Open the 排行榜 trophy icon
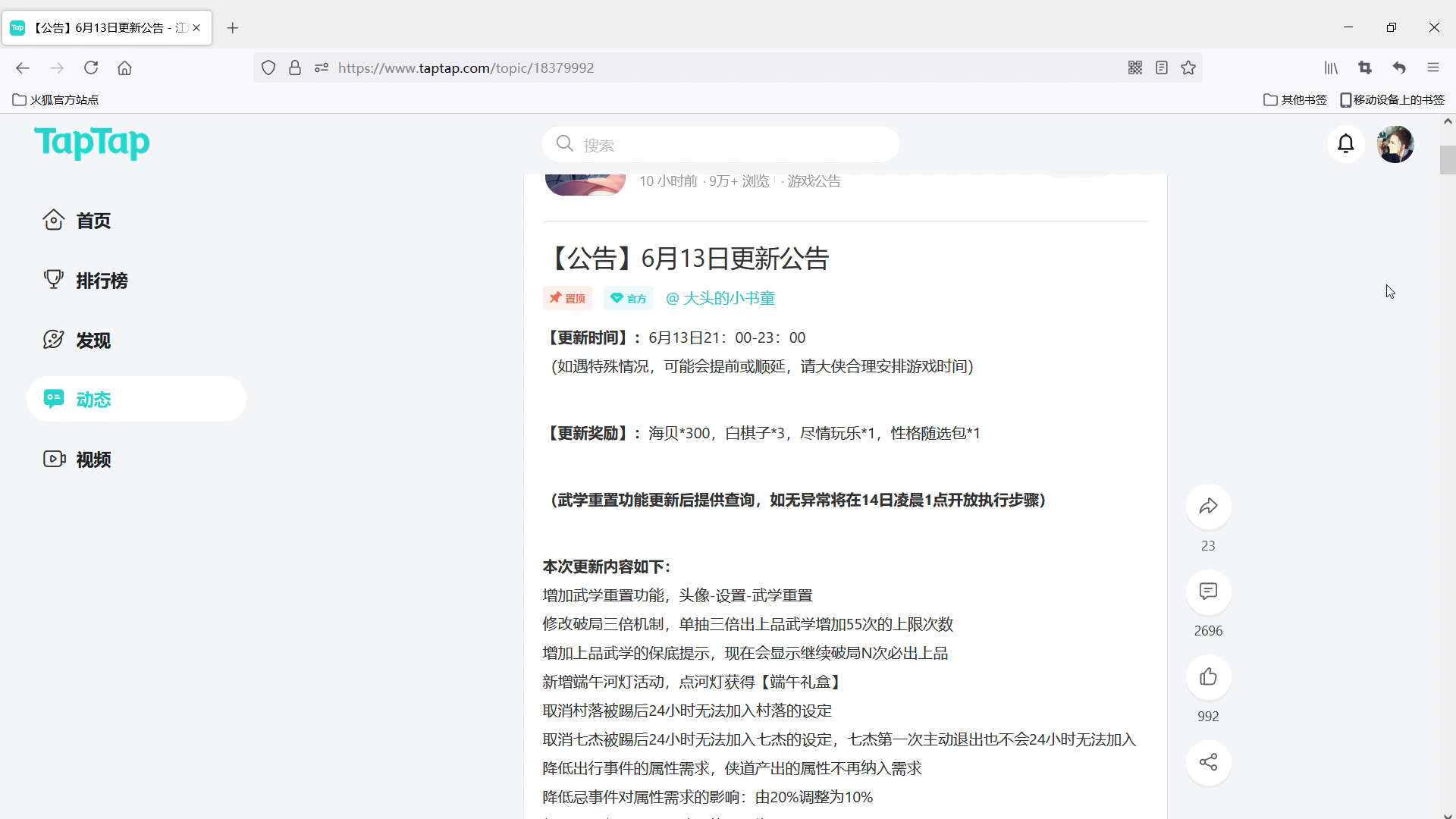1456x819 pixels. [53, 280]
